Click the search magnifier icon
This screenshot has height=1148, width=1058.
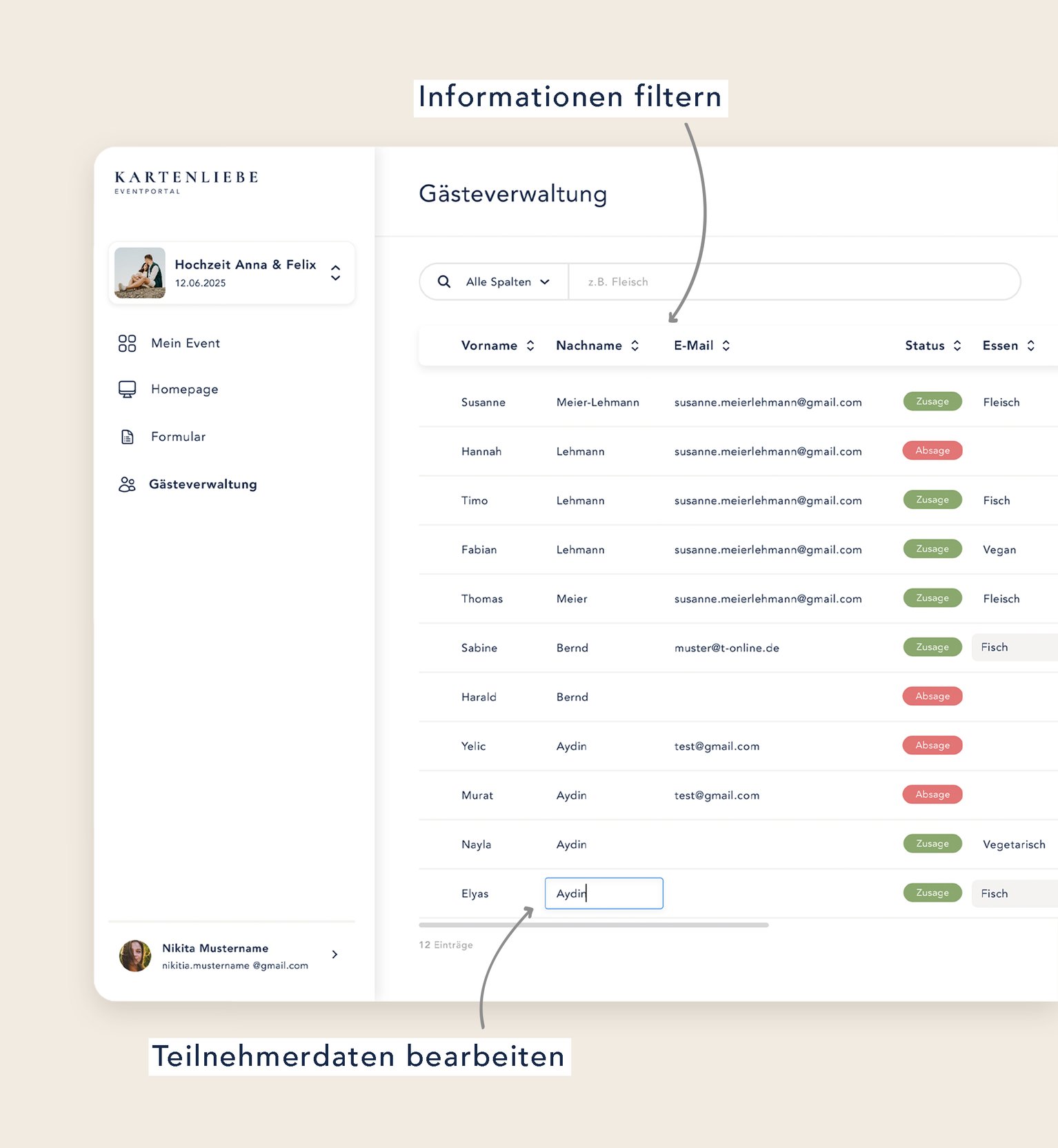click(x=444, y=281)
